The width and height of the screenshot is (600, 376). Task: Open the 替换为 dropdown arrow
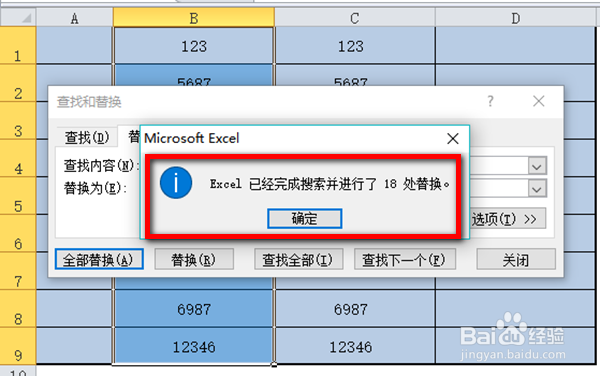tap(537, 189)
